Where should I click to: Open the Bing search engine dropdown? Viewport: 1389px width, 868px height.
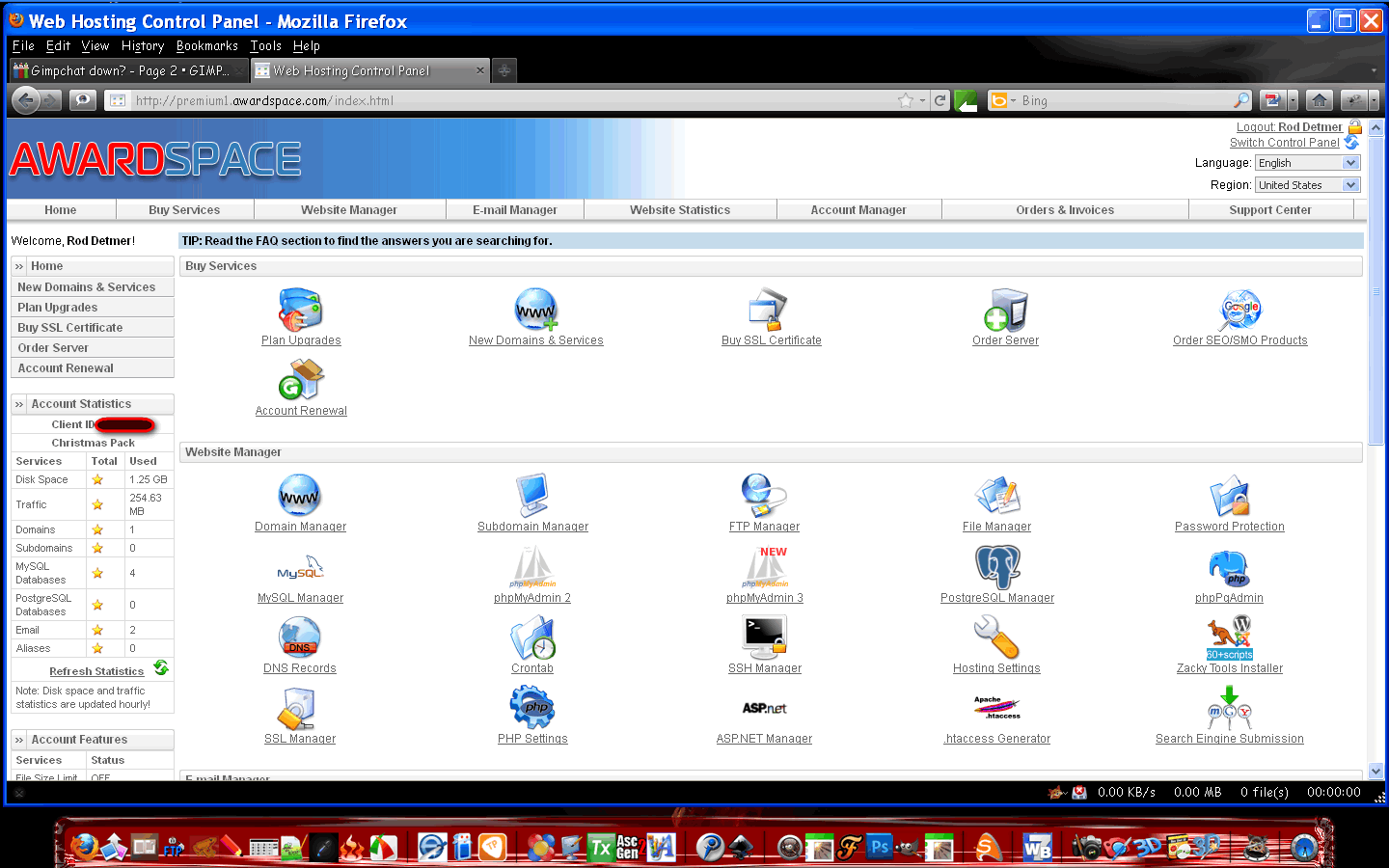(1004, 100)
